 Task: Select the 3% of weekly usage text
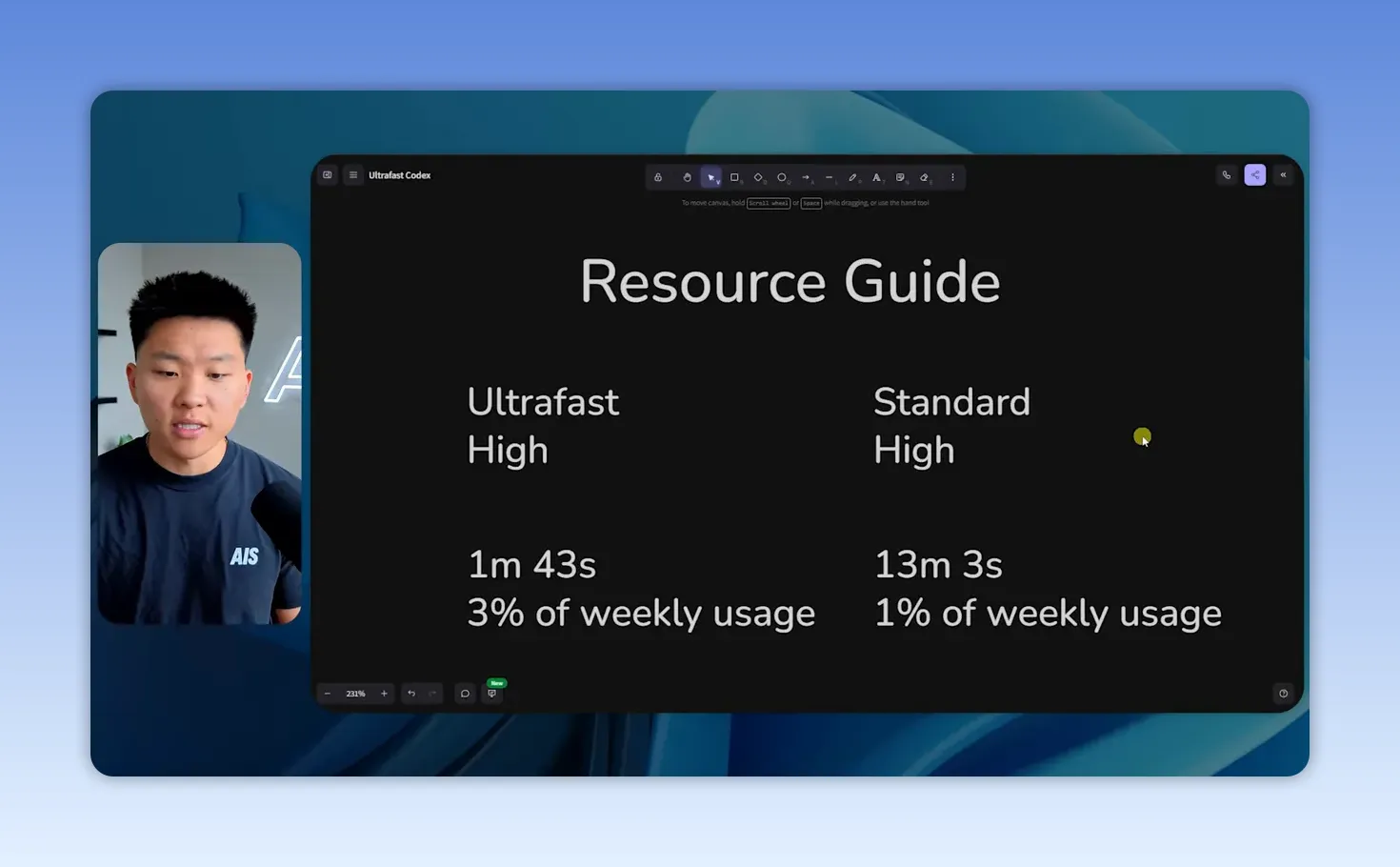coord(641,615)
